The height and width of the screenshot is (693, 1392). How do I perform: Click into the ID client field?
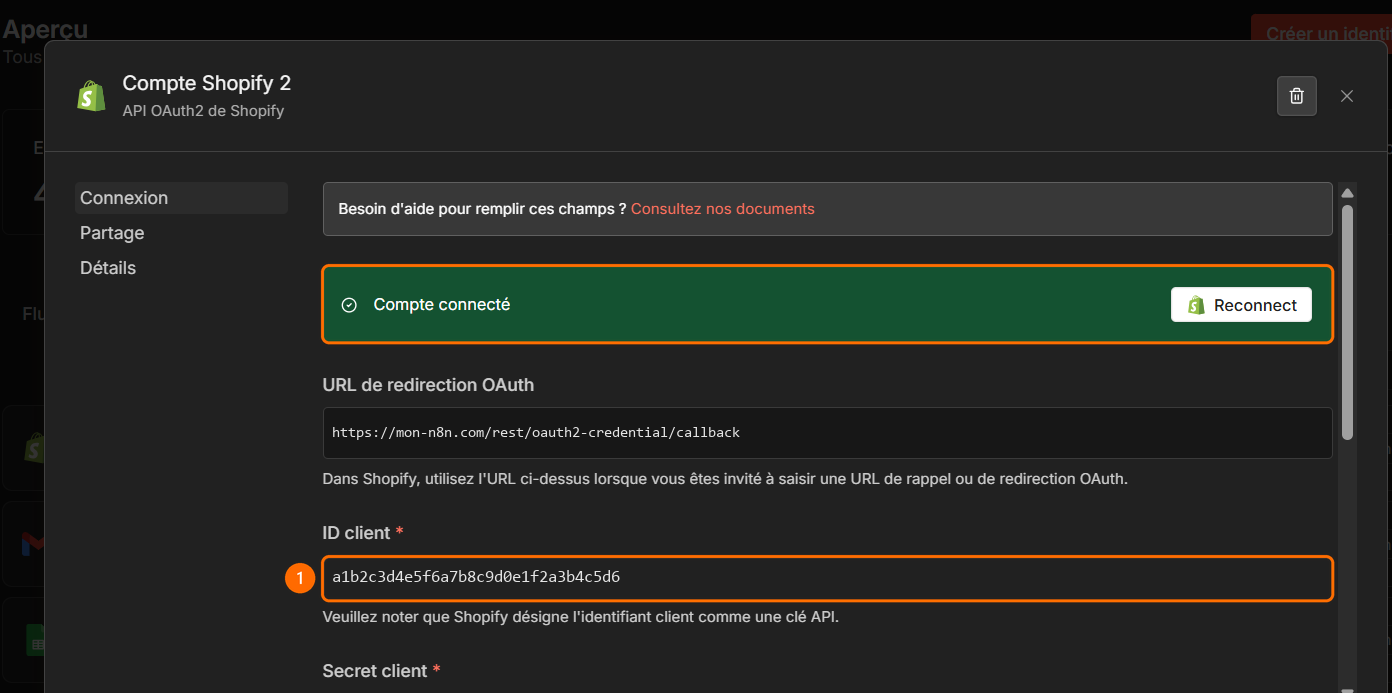pyautogui.click(x=827, y=578)
